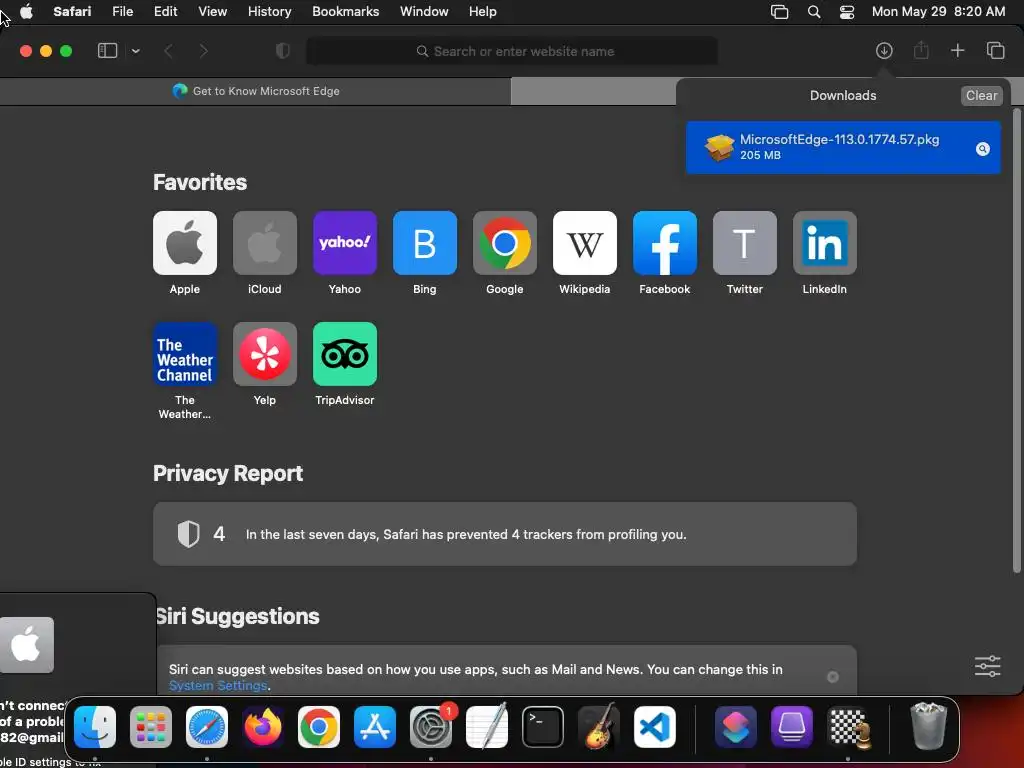Viewport: 1024px width, 768px height.
Task: Open the History menu
Action: coord(269,12)
